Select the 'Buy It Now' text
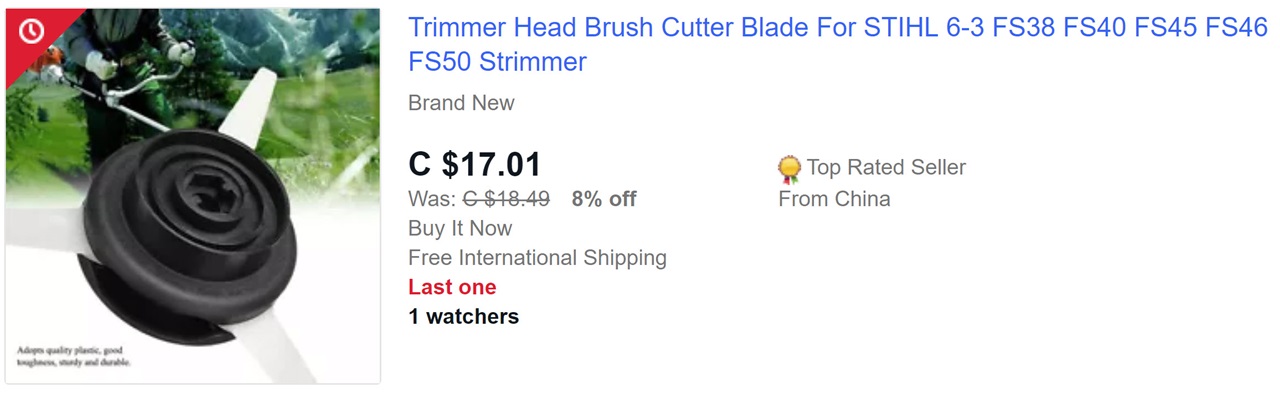 pyautogui.click(x=460, y=228)
